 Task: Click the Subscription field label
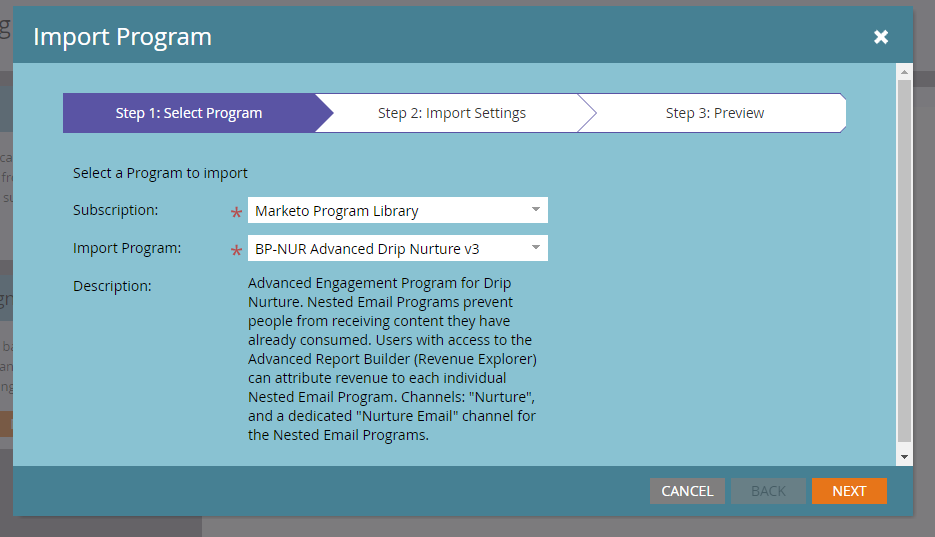tap(116, 211)
